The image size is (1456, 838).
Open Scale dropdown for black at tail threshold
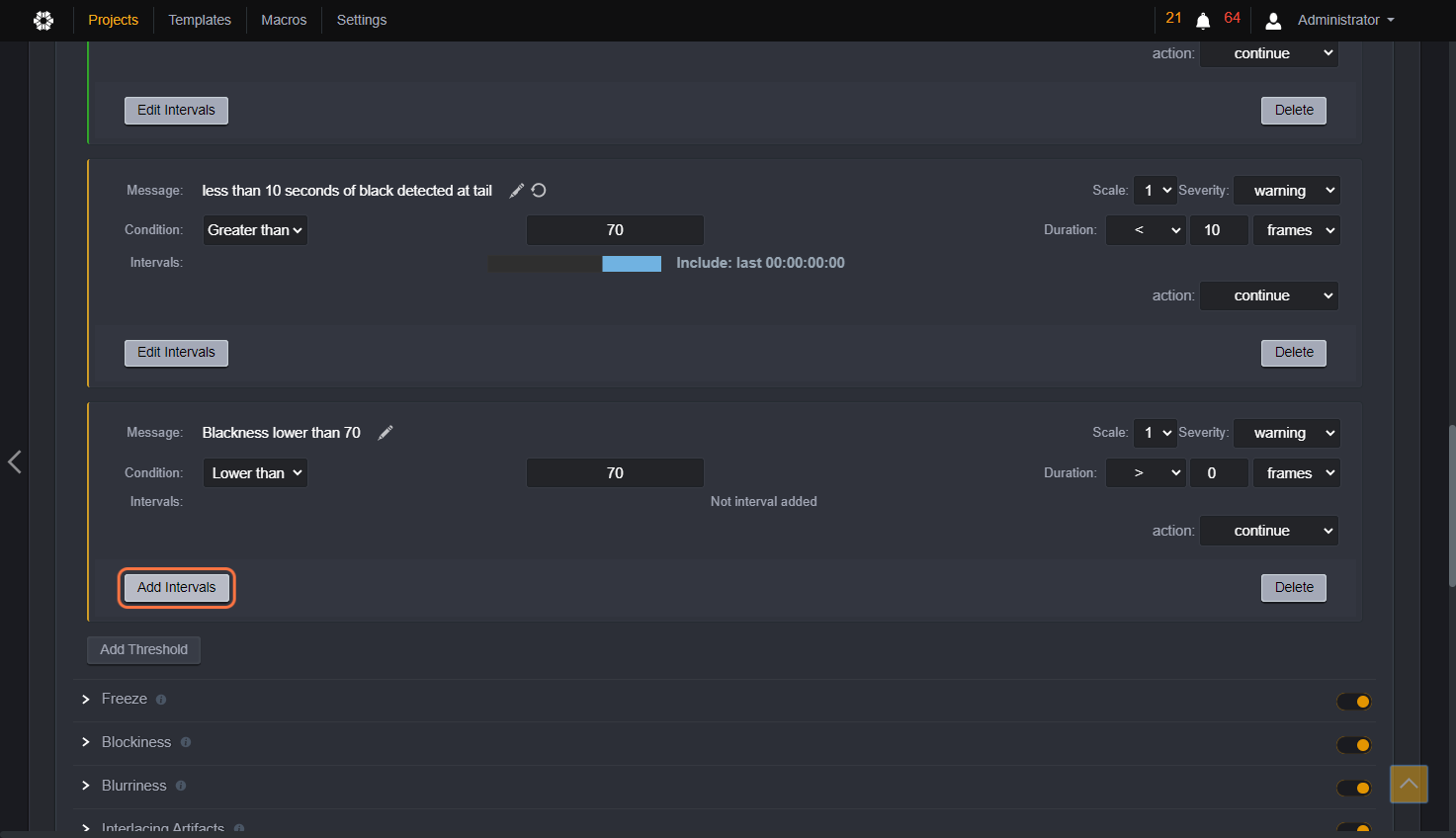point(1155,191)
